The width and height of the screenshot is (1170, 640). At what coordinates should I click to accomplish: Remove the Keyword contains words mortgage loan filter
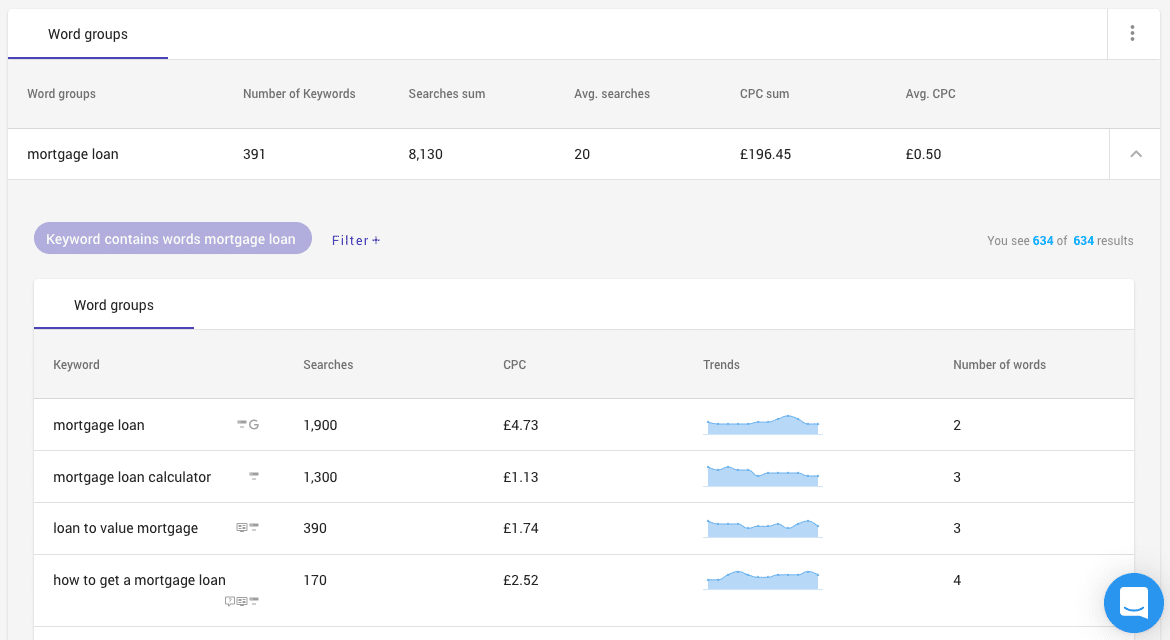(172, 238)
